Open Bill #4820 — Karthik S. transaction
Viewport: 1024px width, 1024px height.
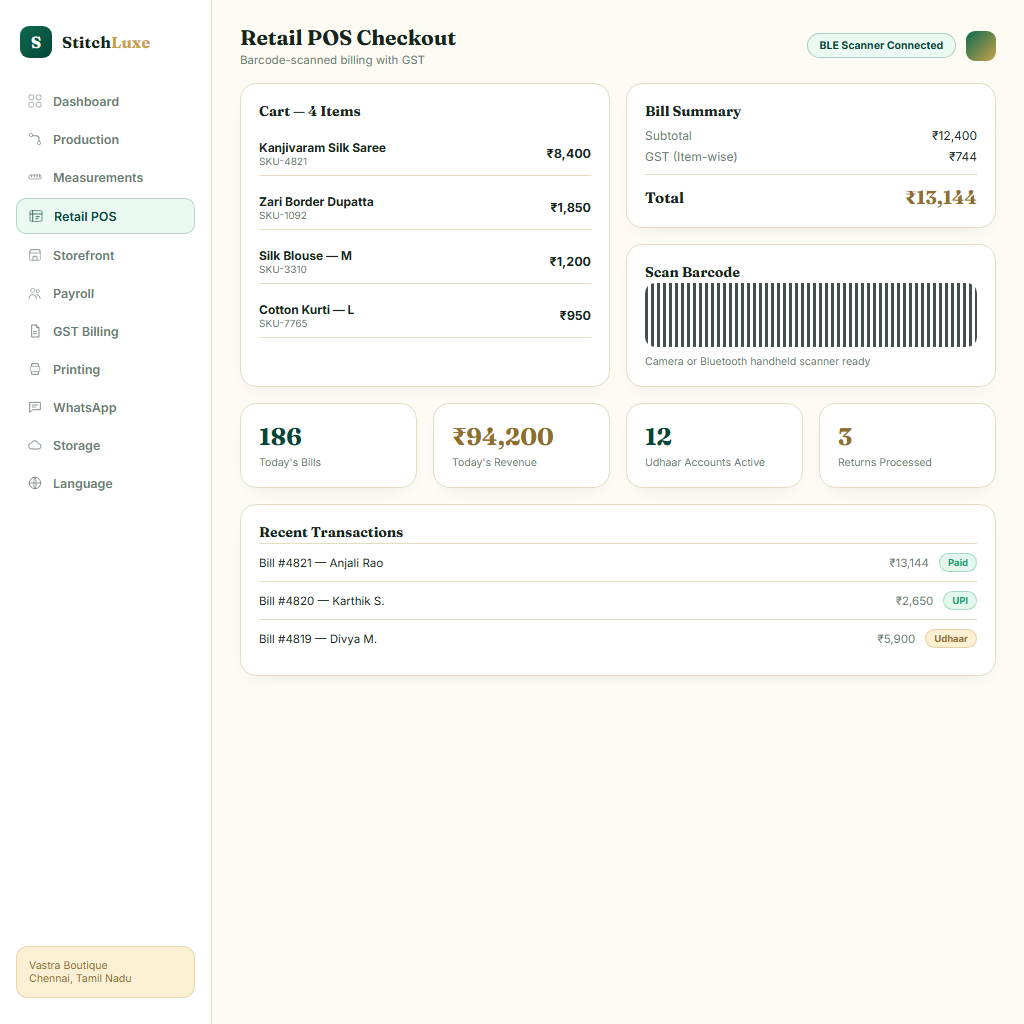[x=618, y=601]
